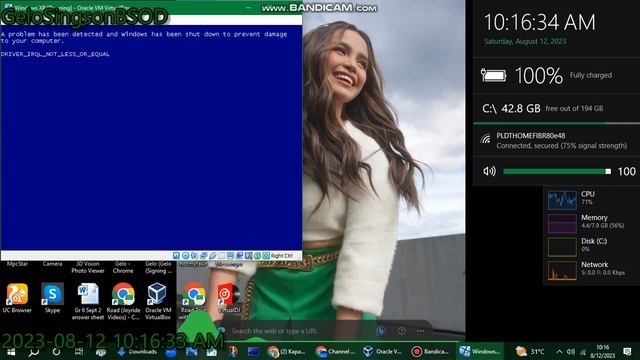The height and width of the screenshot is (360, 640).
Task: Click the 10:16:34 AM clock widget
Action: click(539, 22)
